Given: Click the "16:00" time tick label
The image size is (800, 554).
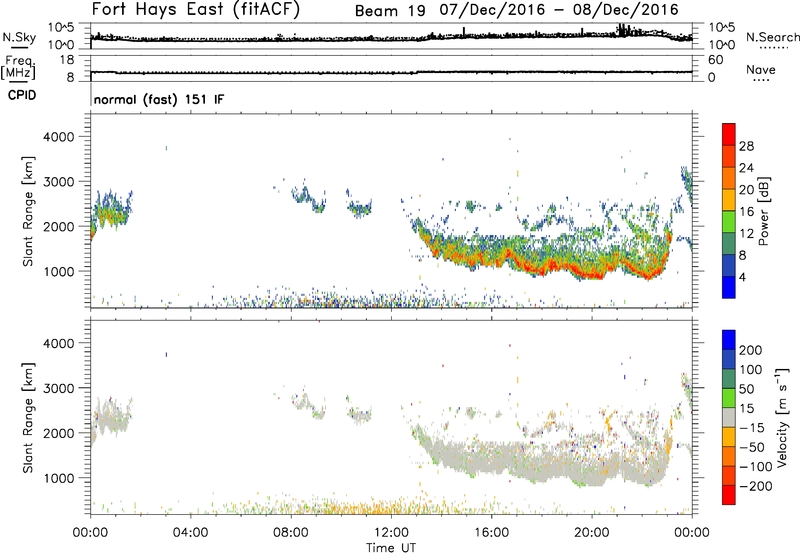Looking at the screenshot, I should 491,533.
